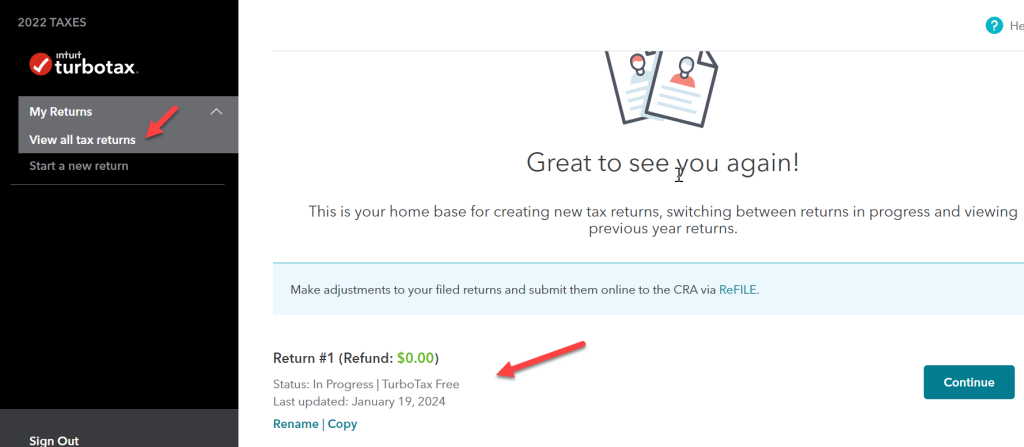Select the My Returns sidebar heading
Viewport: 1024px width, 447px height.
[x=61, y=112]
